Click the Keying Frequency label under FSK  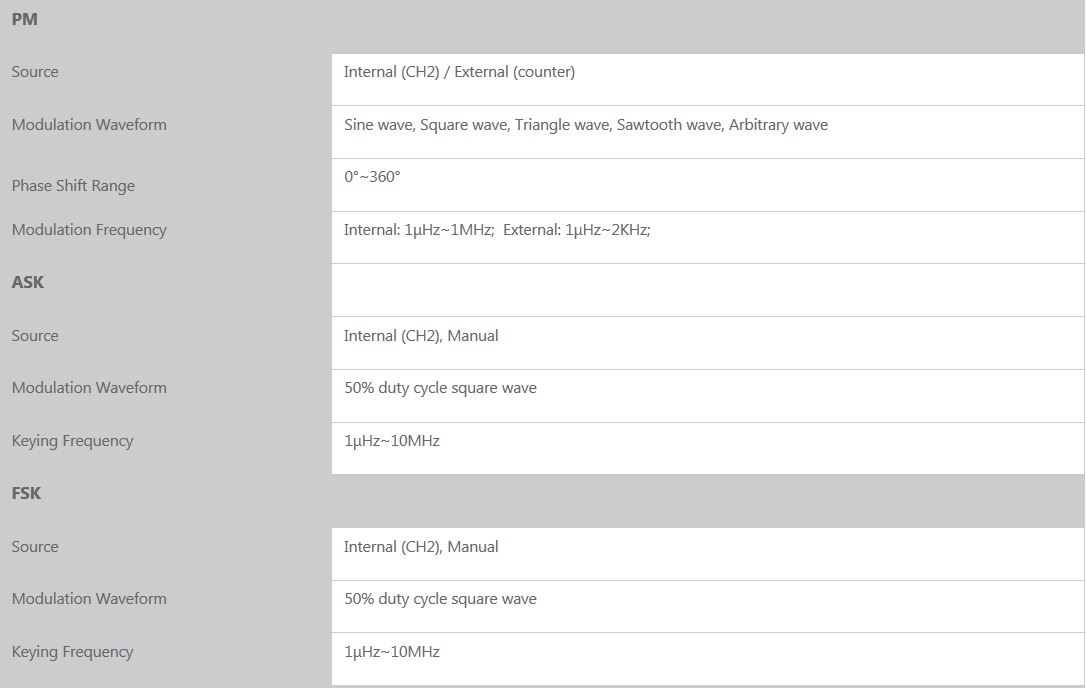click(x=72, y=652)
